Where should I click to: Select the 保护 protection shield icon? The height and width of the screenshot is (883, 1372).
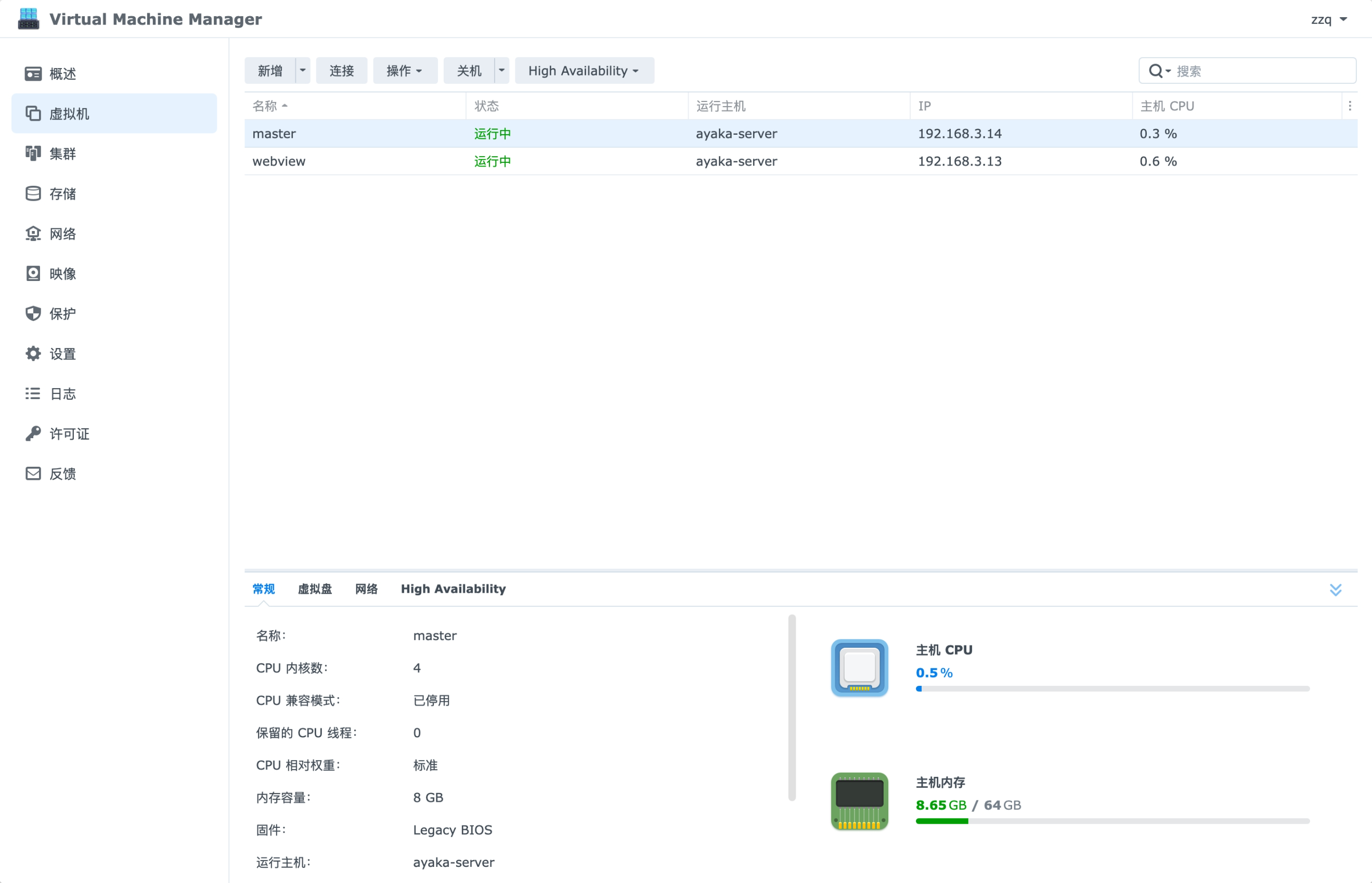coord(33,314)
